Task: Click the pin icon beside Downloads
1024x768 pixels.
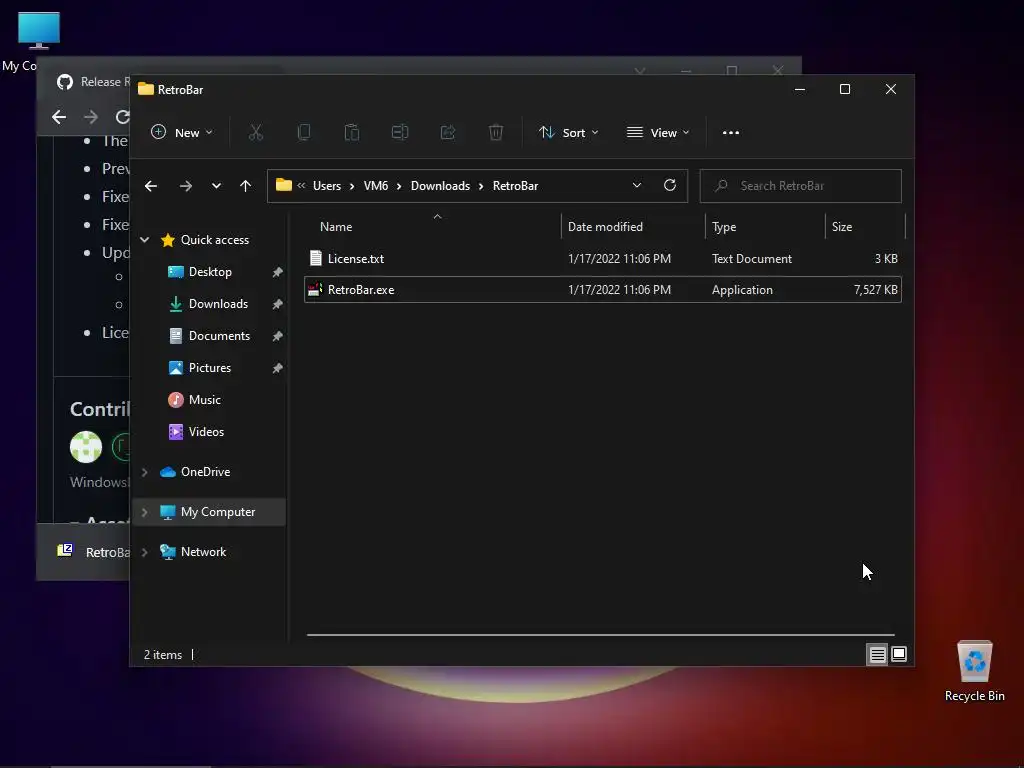Action: pyautogui.click(x=278, y=304)
